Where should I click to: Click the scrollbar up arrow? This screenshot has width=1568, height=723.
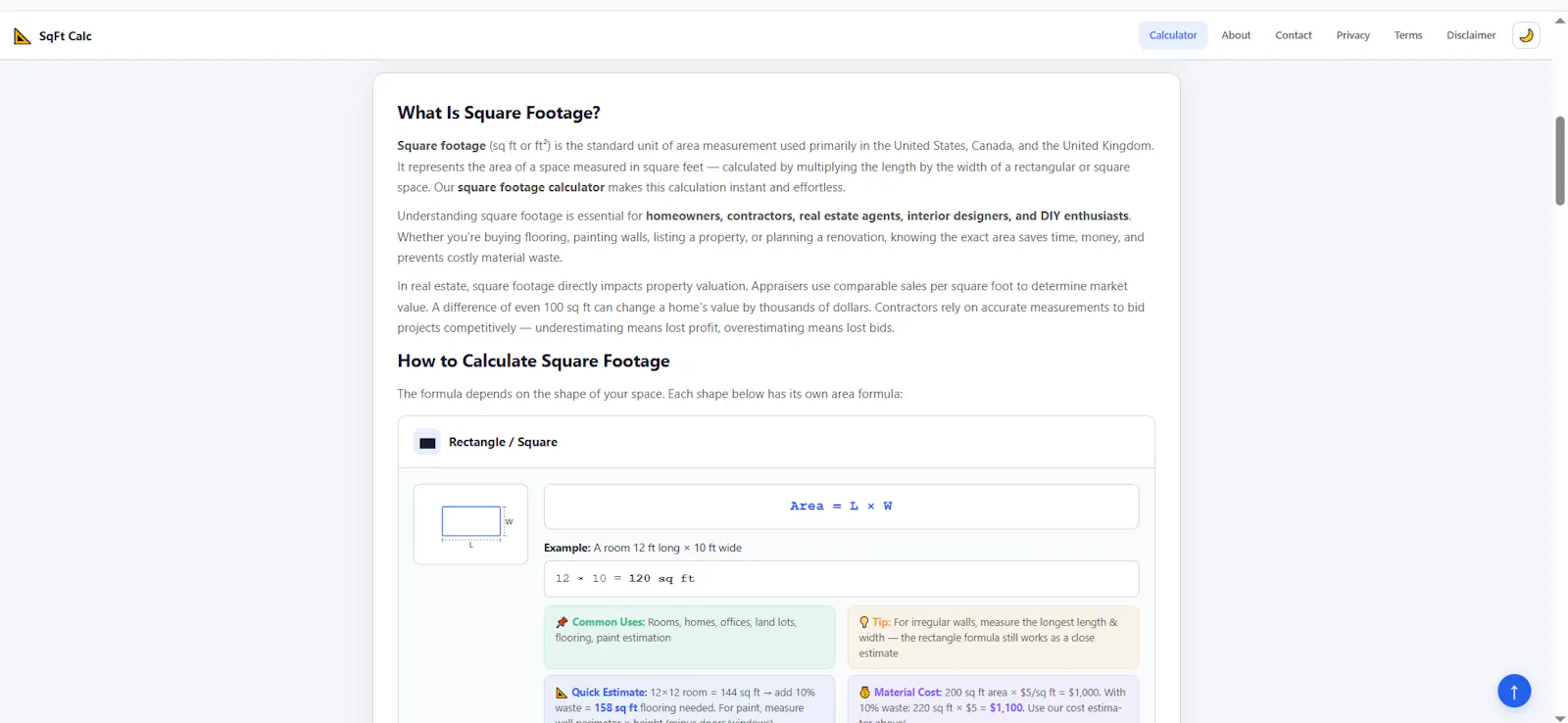tap(1560, 20)
